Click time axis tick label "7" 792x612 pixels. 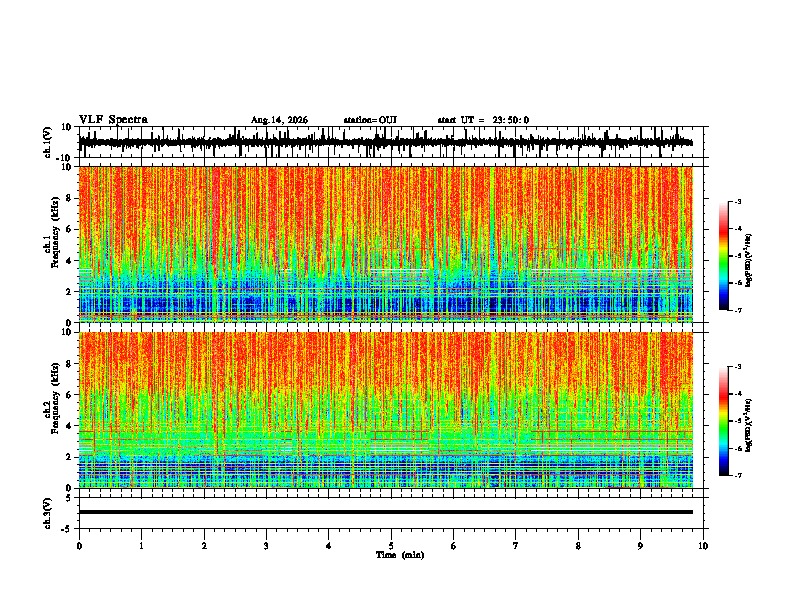tap(516, 546)
